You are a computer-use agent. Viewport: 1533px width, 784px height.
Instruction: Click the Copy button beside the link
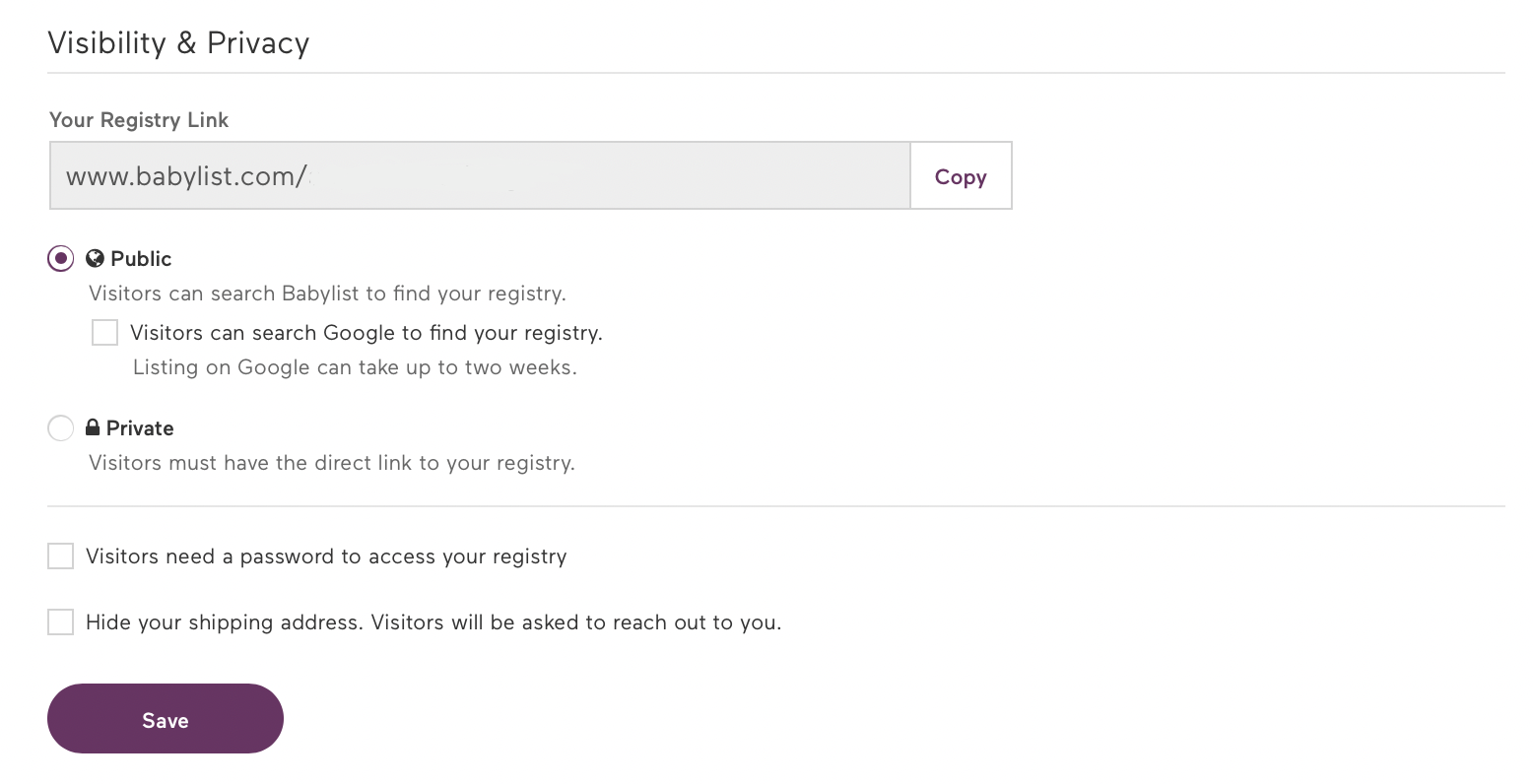(x=959, y=175)
